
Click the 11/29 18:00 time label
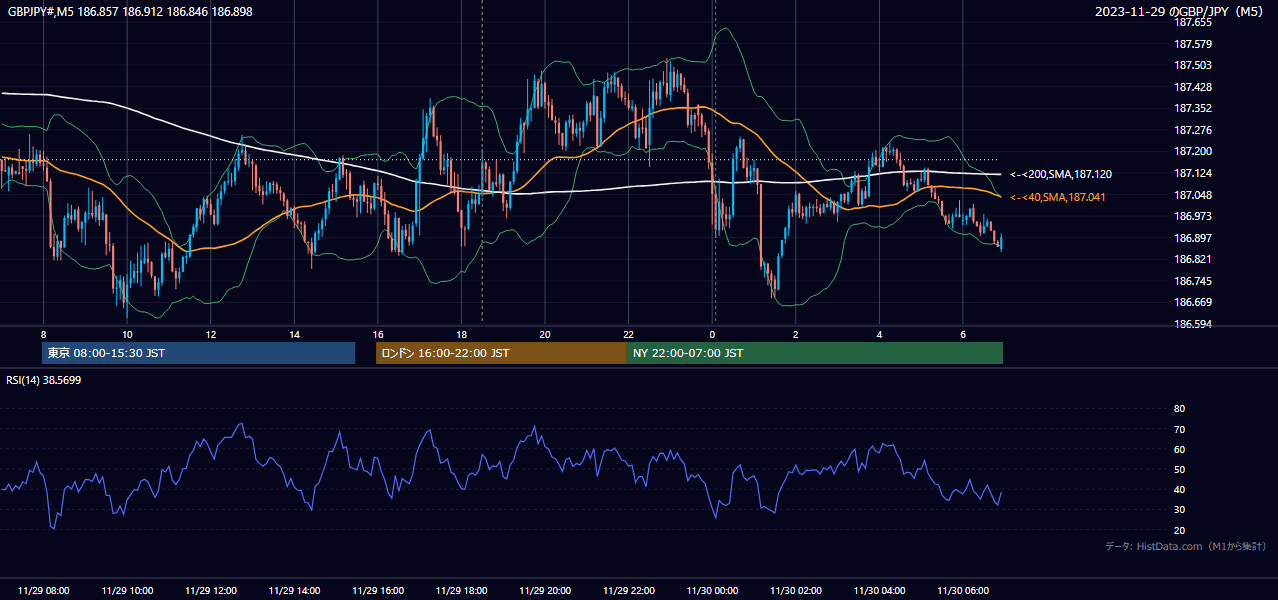pos(462,591)
